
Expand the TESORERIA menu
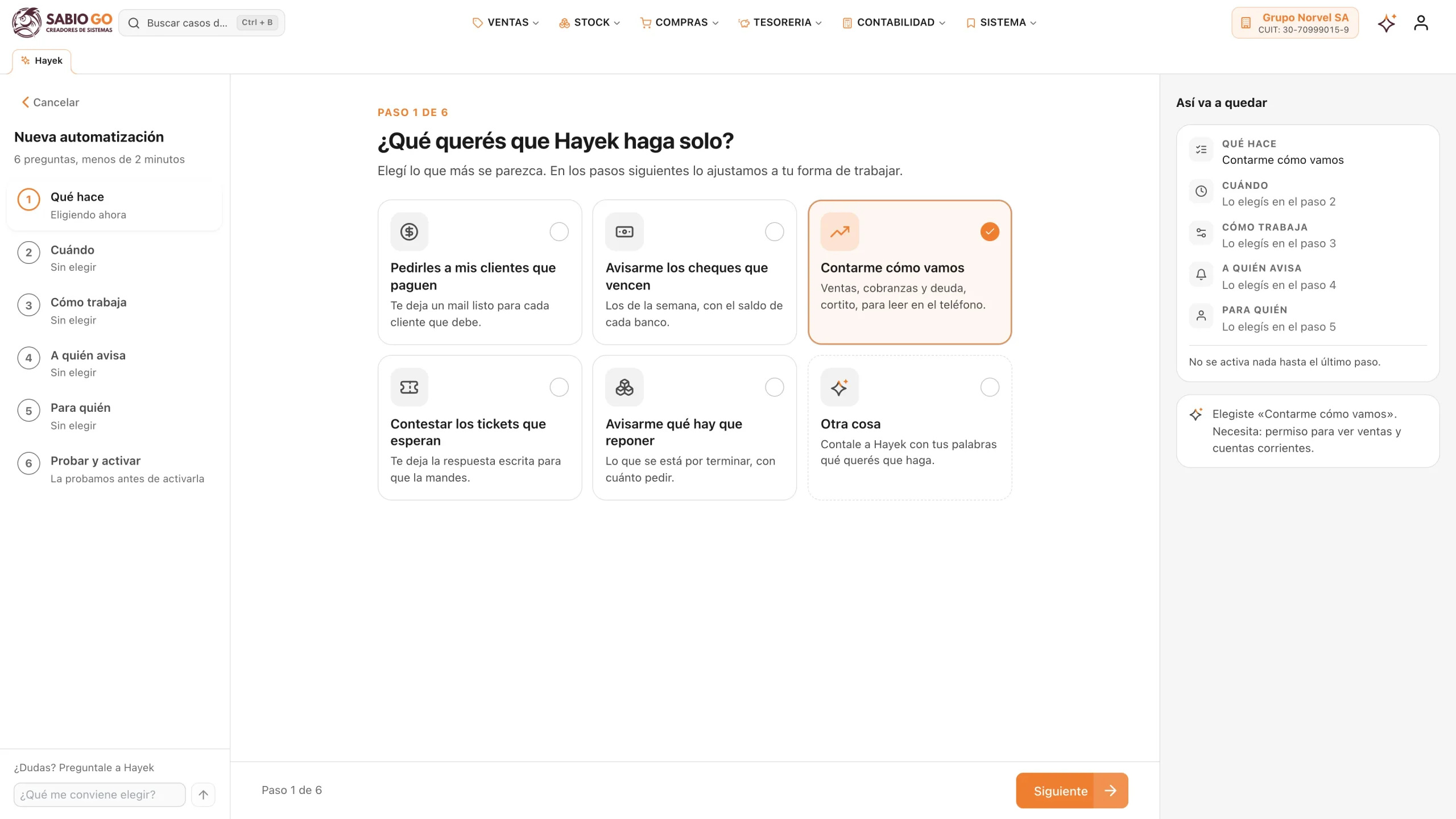pos(780,23)
